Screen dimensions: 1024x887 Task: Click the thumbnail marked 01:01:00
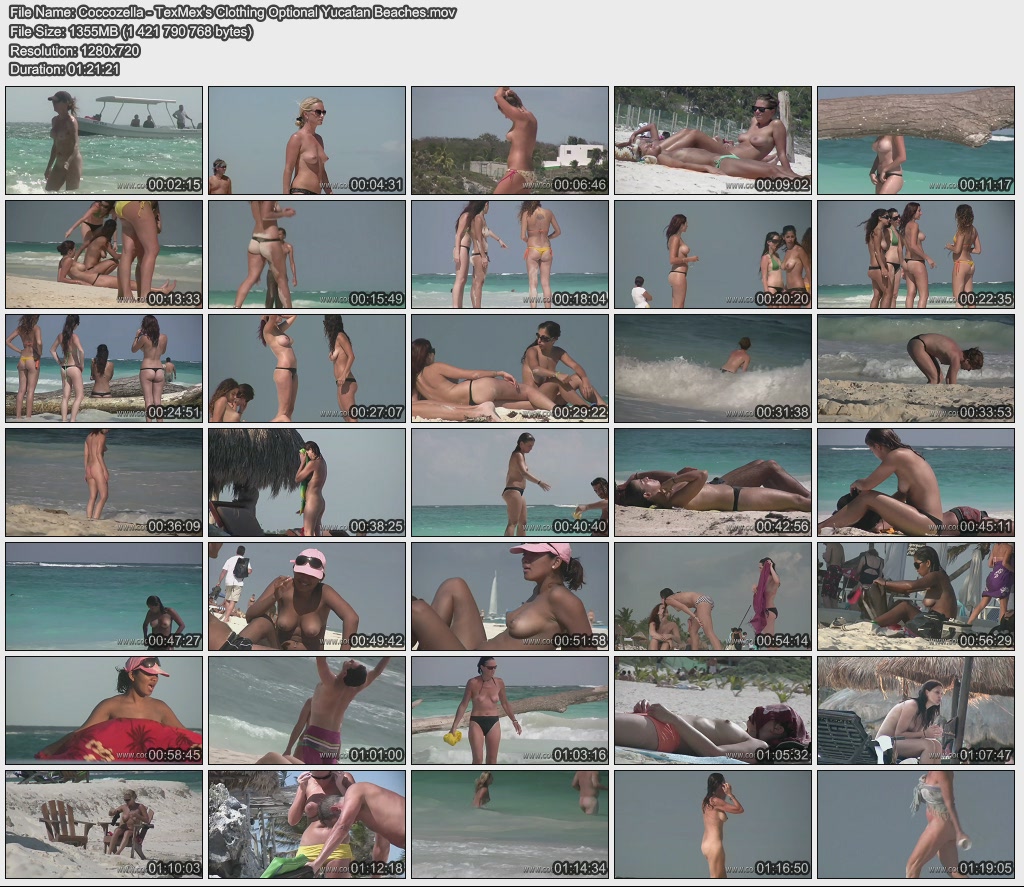pyautogui.click(x=307, y=710)
